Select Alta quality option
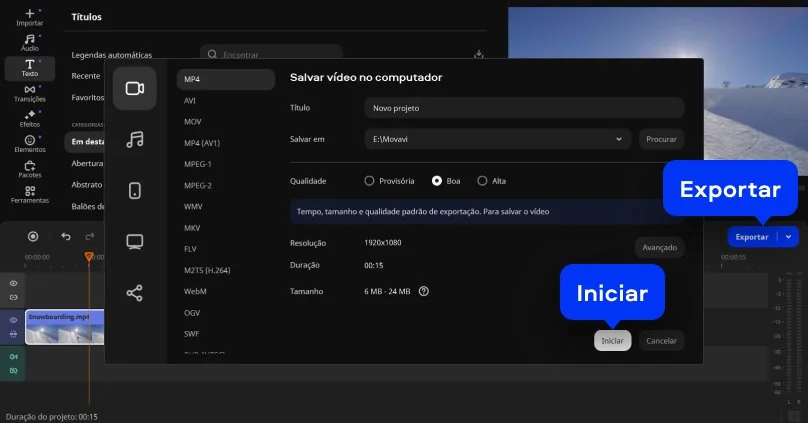This screenshot has height=423, width=808. [482, 181]
